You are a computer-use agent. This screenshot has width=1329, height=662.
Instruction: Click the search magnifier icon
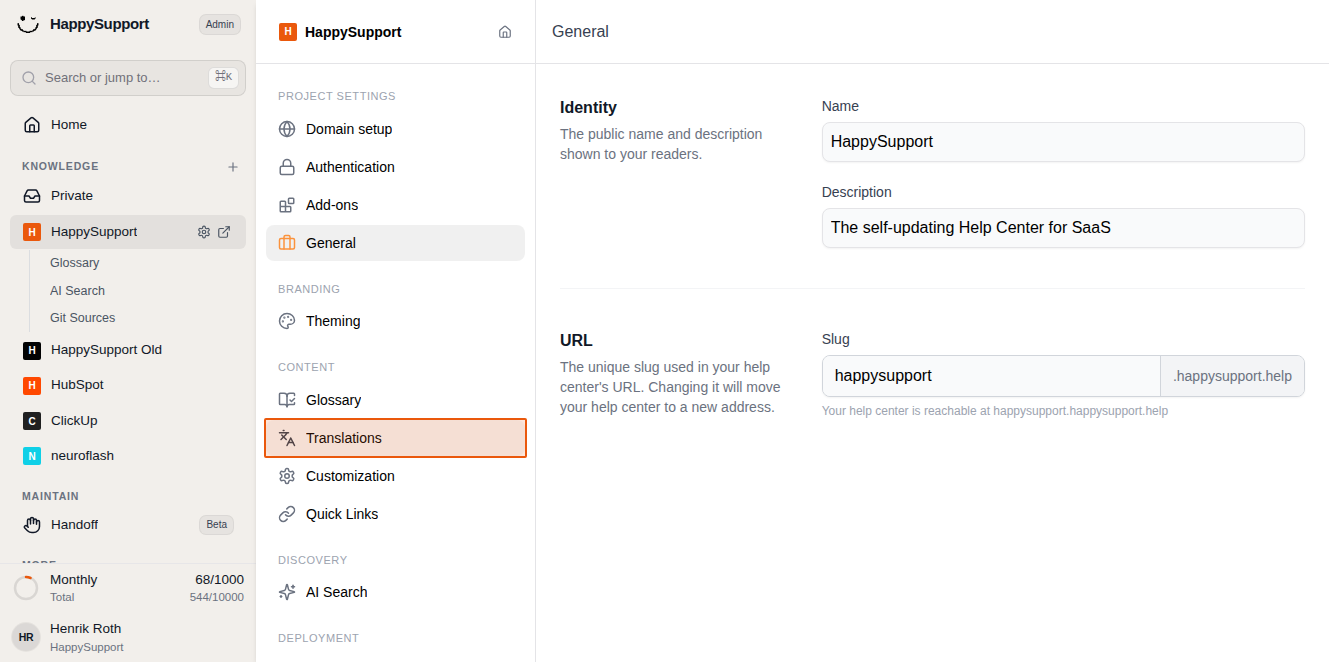(x=29, y=78)
